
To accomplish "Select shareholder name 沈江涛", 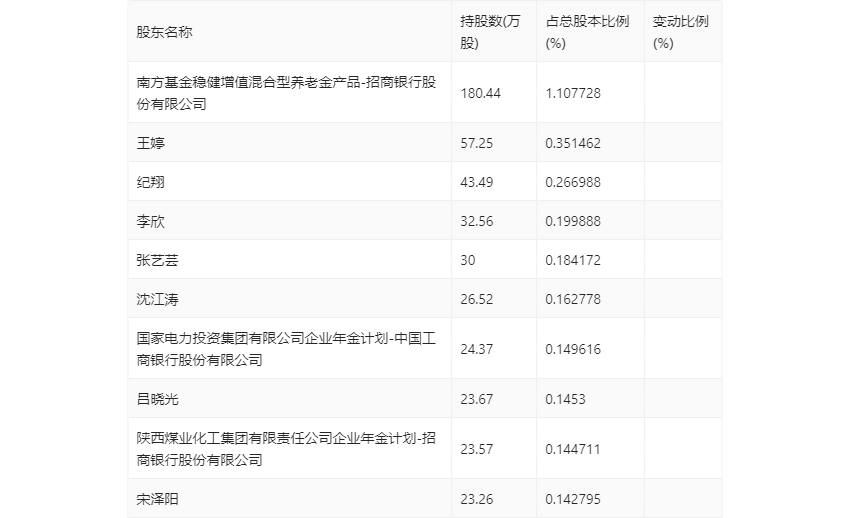I will coord(157,299).
